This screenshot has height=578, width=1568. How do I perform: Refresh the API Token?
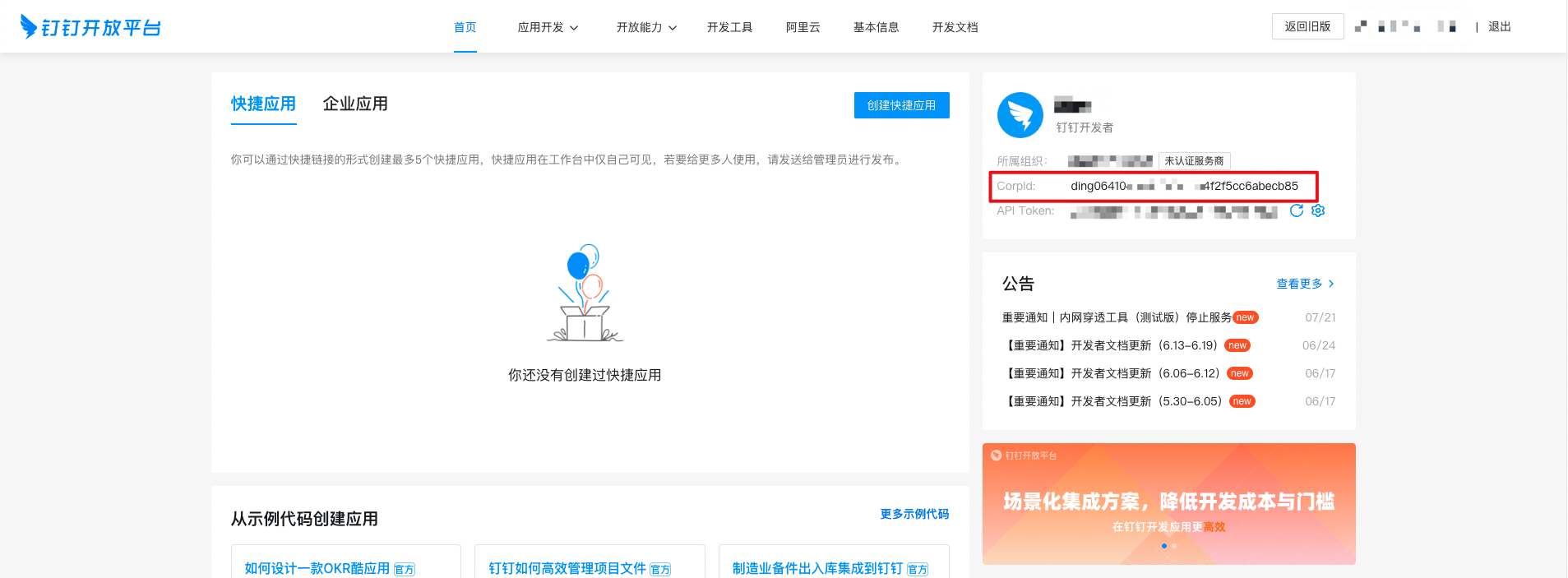pyautogui.click(x=1297, y=210)
